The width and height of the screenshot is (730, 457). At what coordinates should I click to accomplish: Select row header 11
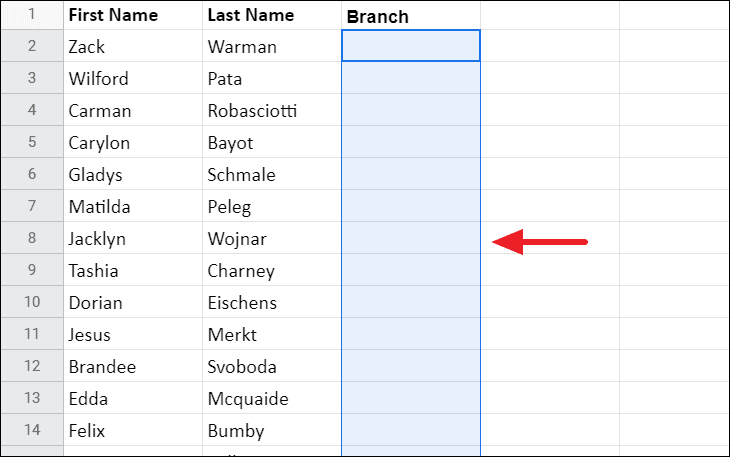click(32, 334)
